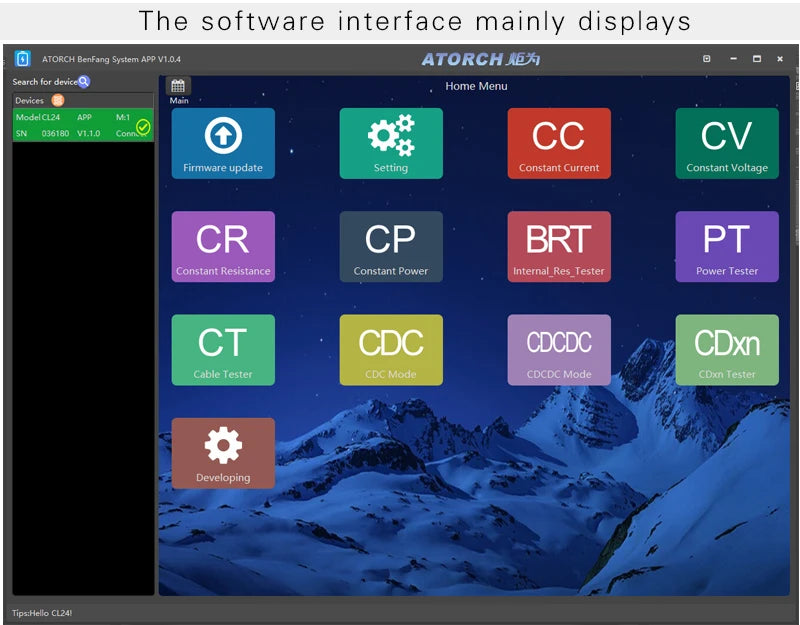
Task: Click the Devices panel header
Action: click(83, 101)
